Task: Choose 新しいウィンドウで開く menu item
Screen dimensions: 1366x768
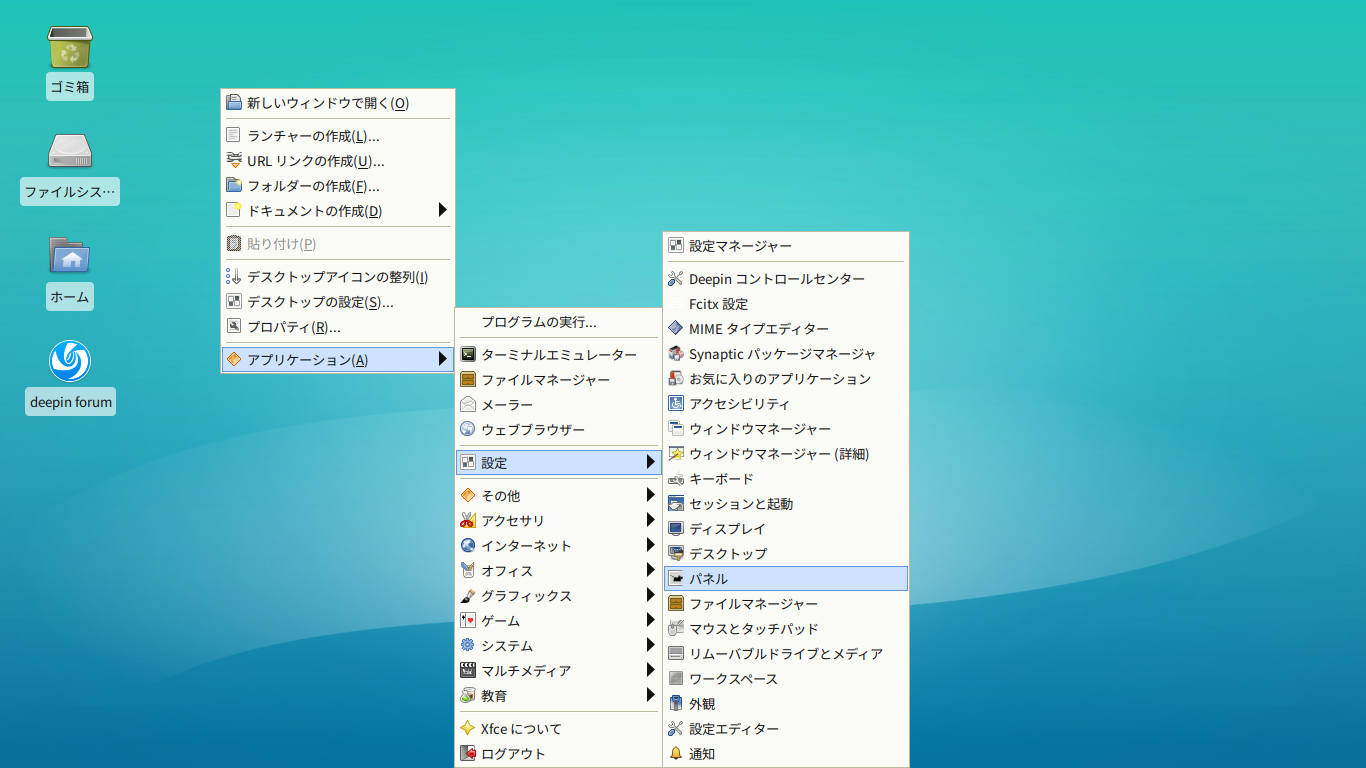Action: pos(338,103)
